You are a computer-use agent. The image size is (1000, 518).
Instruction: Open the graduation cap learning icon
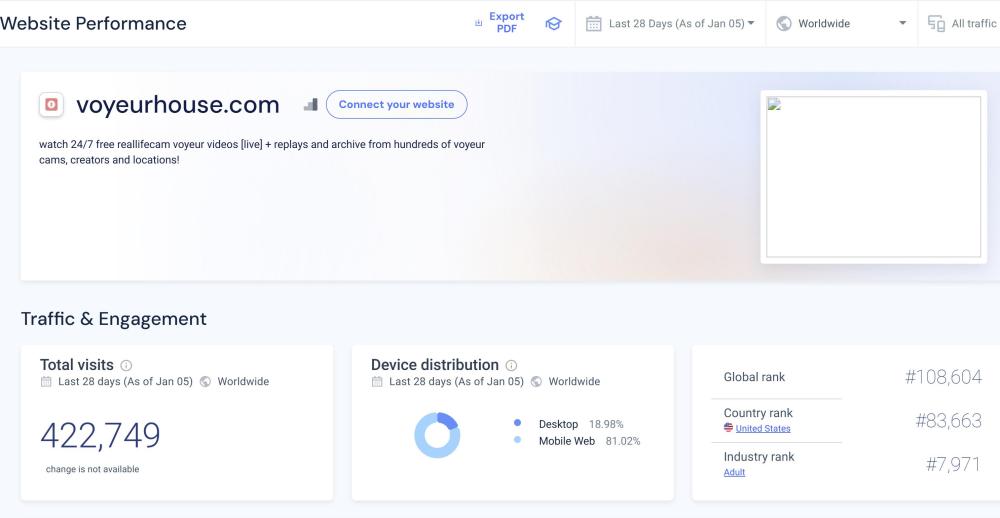pyautogui.click(x=553, y=23)
